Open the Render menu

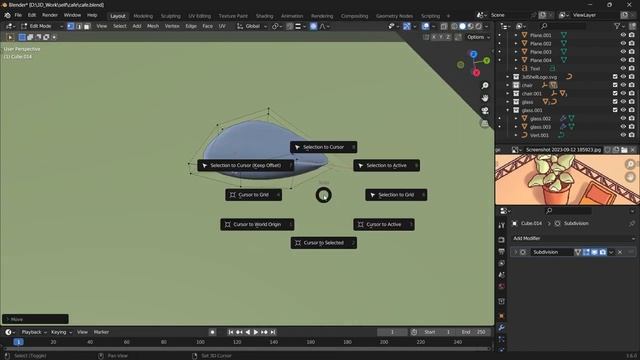[50, 15]
